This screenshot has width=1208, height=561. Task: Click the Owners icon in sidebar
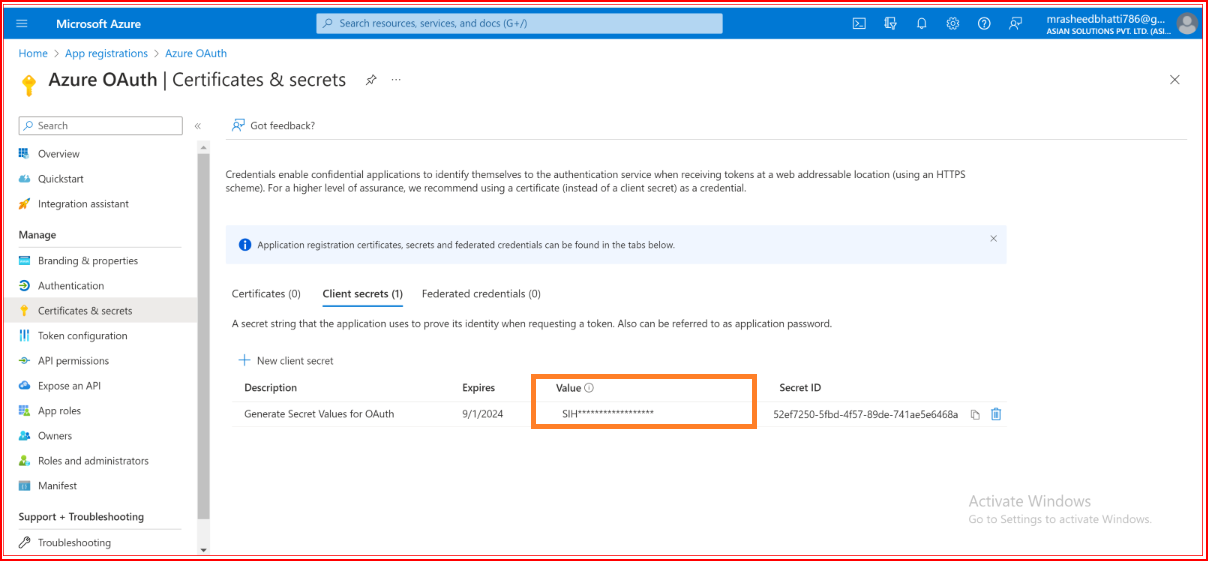[x=25, y=436]
